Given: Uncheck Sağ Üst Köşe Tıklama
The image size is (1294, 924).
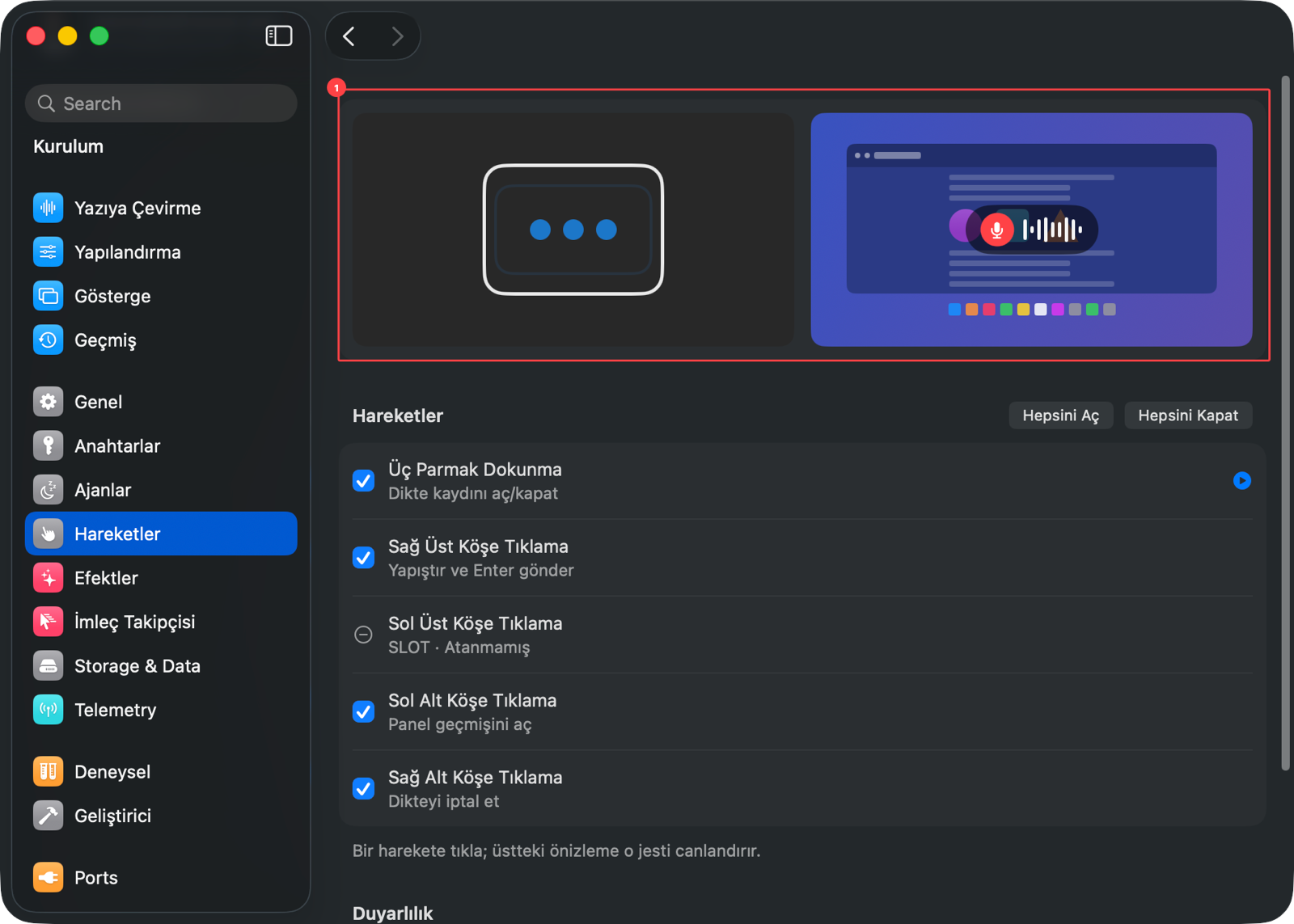Looking at the screenshot, I should click(x=364, y=558).
